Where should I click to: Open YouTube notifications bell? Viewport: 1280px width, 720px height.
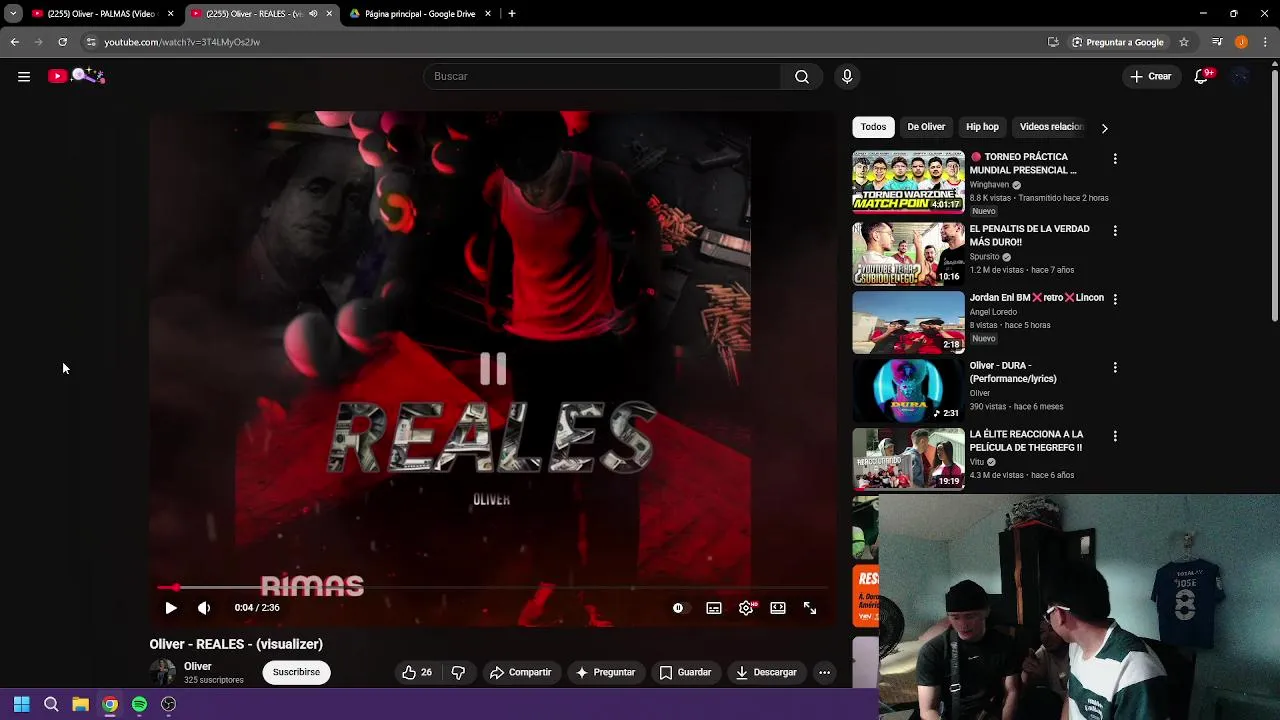(1203, 76)
